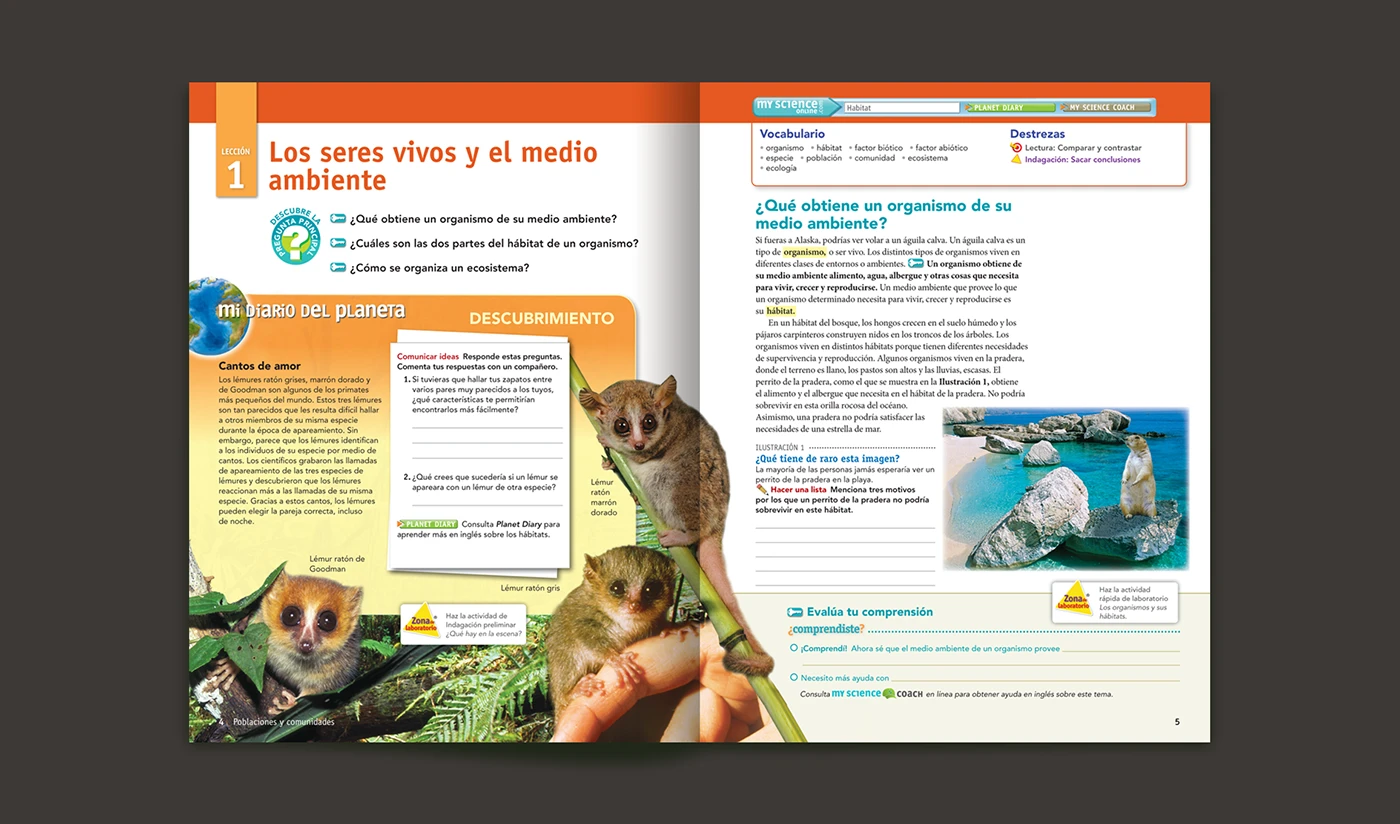1400x824 pixels.
Task: Click the key icon beside "¿Cómo se organiza un ecosistema?"
Action: pos(338,267)
